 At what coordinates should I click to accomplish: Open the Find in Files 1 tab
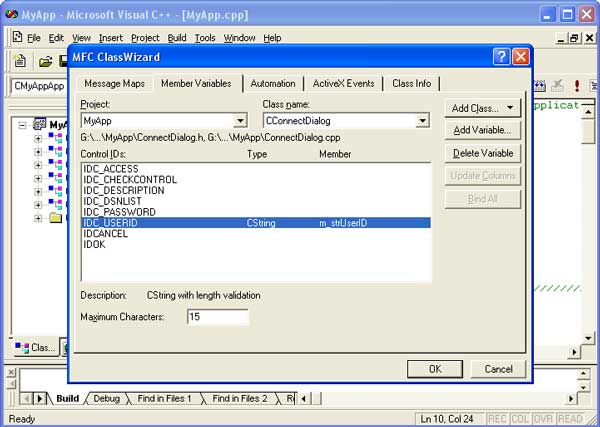[x=164, y=399]
